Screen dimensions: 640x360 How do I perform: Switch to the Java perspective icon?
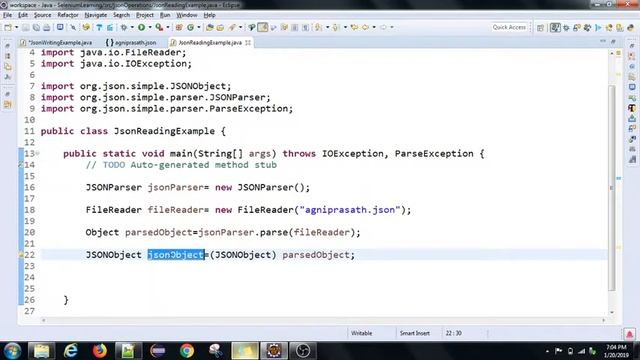click(556, 27)
